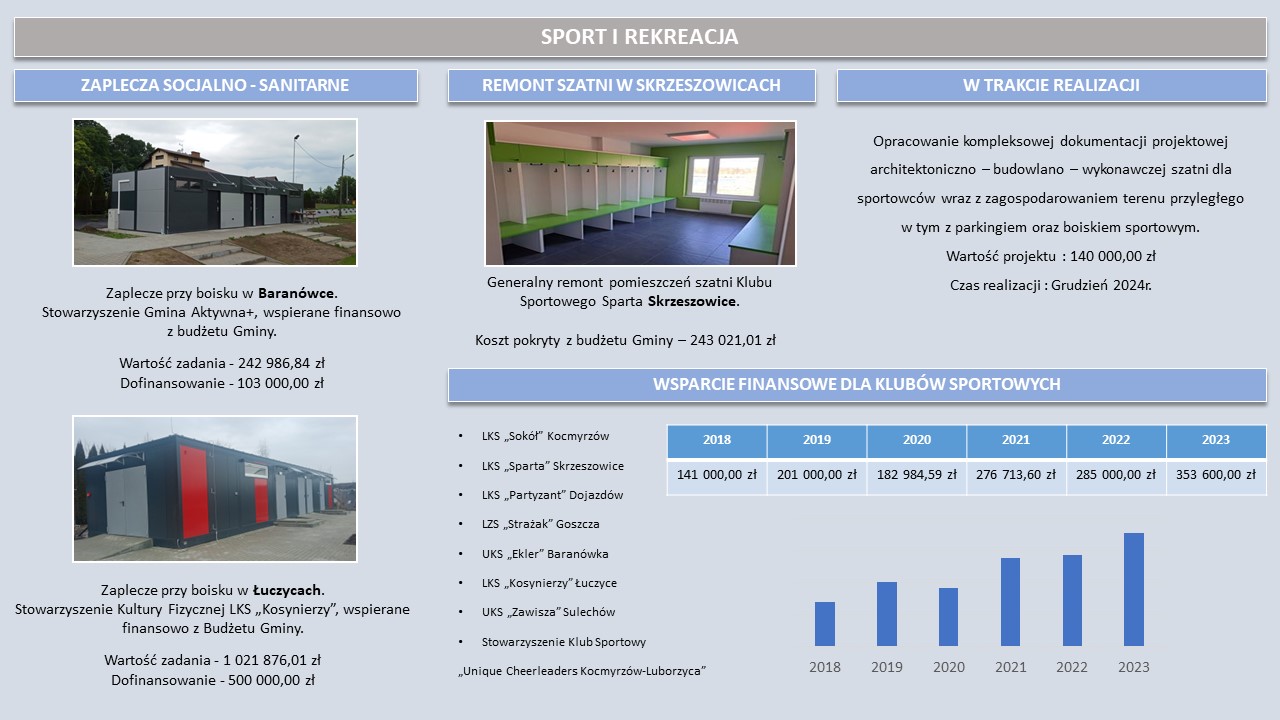Viewport: 1280px width, 720px height.
Task: Click the Koszt pokryty z budżetu Gminy line
Action: click(625, 340)
